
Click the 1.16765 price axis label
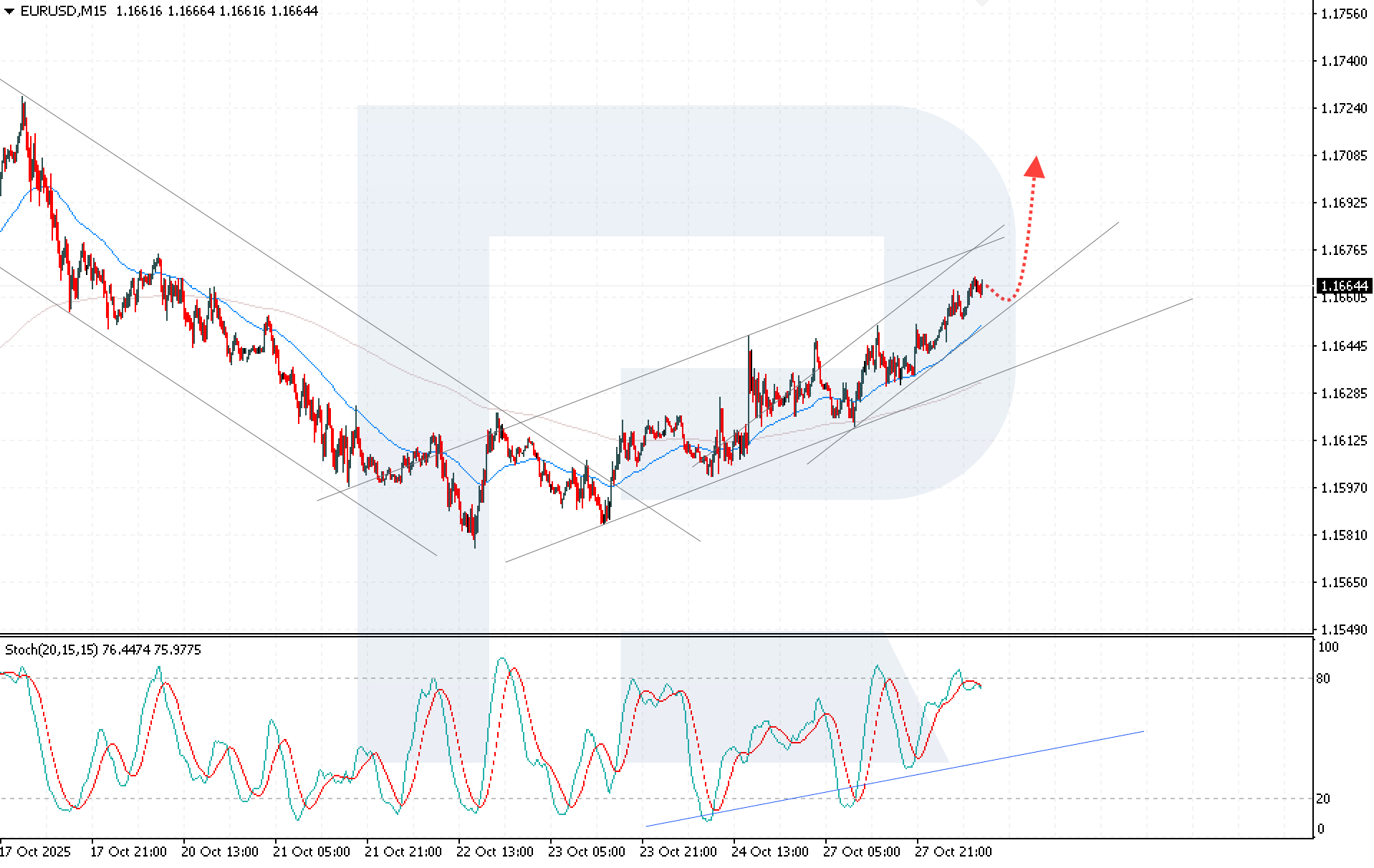click(x=1344, y=250)
